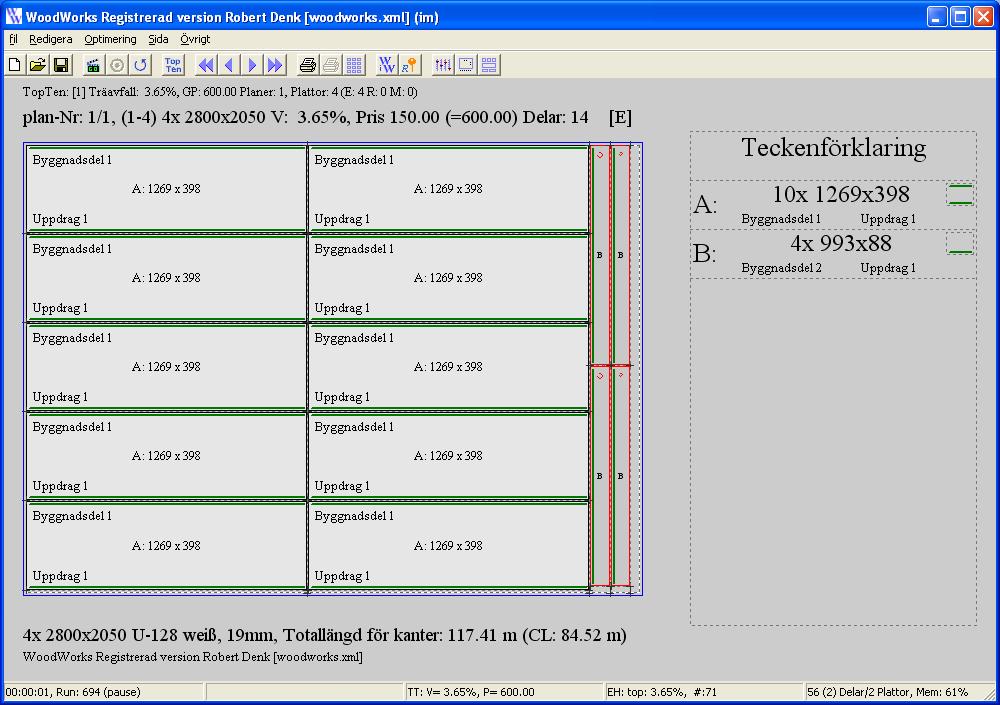
Task: Click the blue restart arrow icon
Action: point(140,64)
